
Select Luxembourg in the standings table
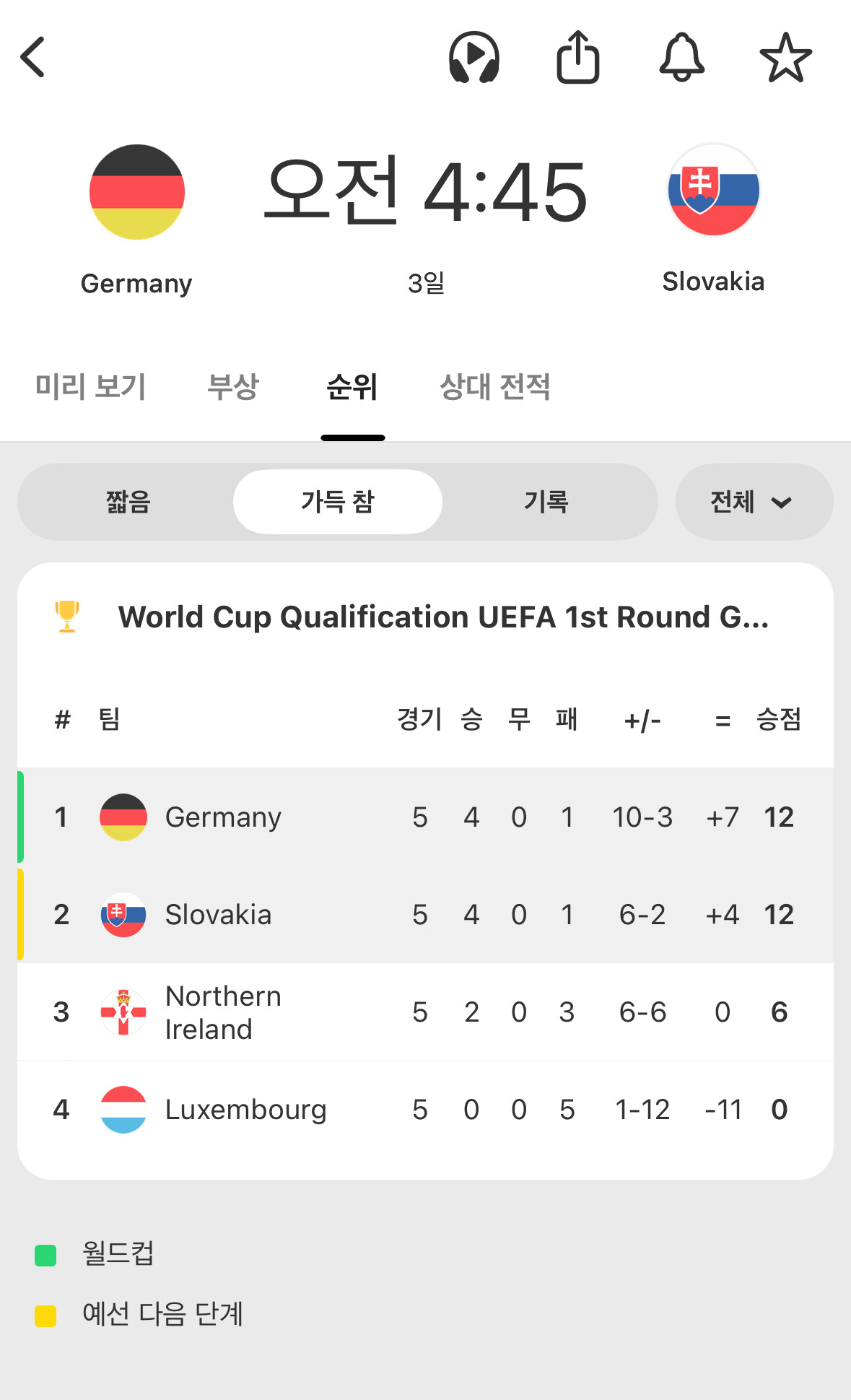pos(245,1110)
